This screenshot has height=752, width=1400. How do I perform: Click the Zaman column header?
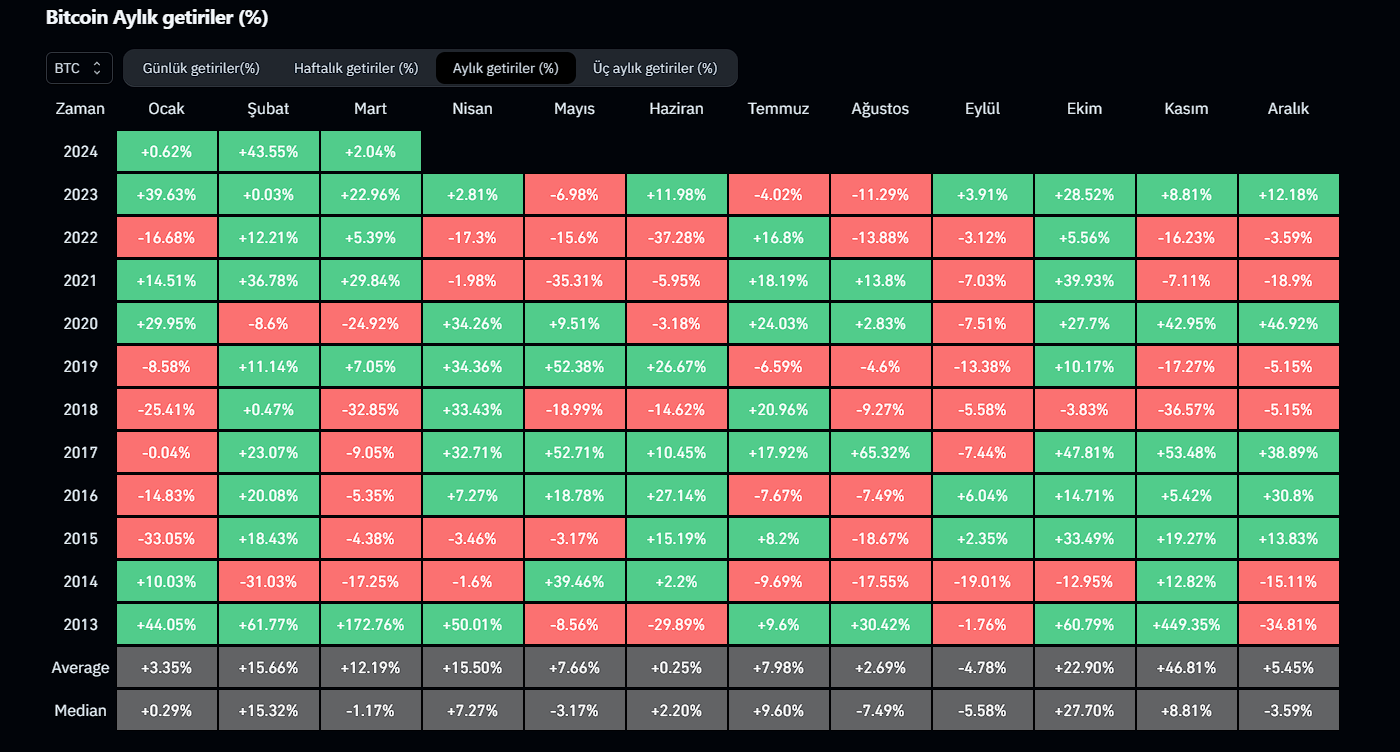80,109
